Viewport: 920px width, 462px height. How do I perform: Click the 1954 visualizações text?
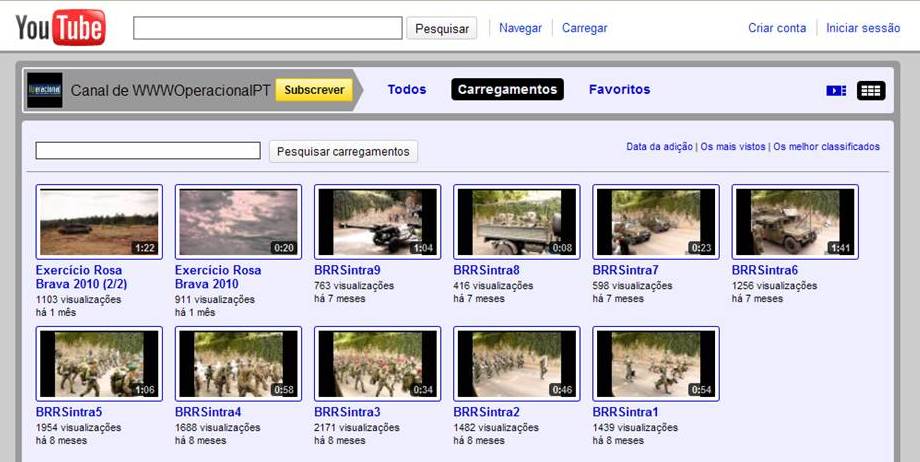click(x=79, y=427)
